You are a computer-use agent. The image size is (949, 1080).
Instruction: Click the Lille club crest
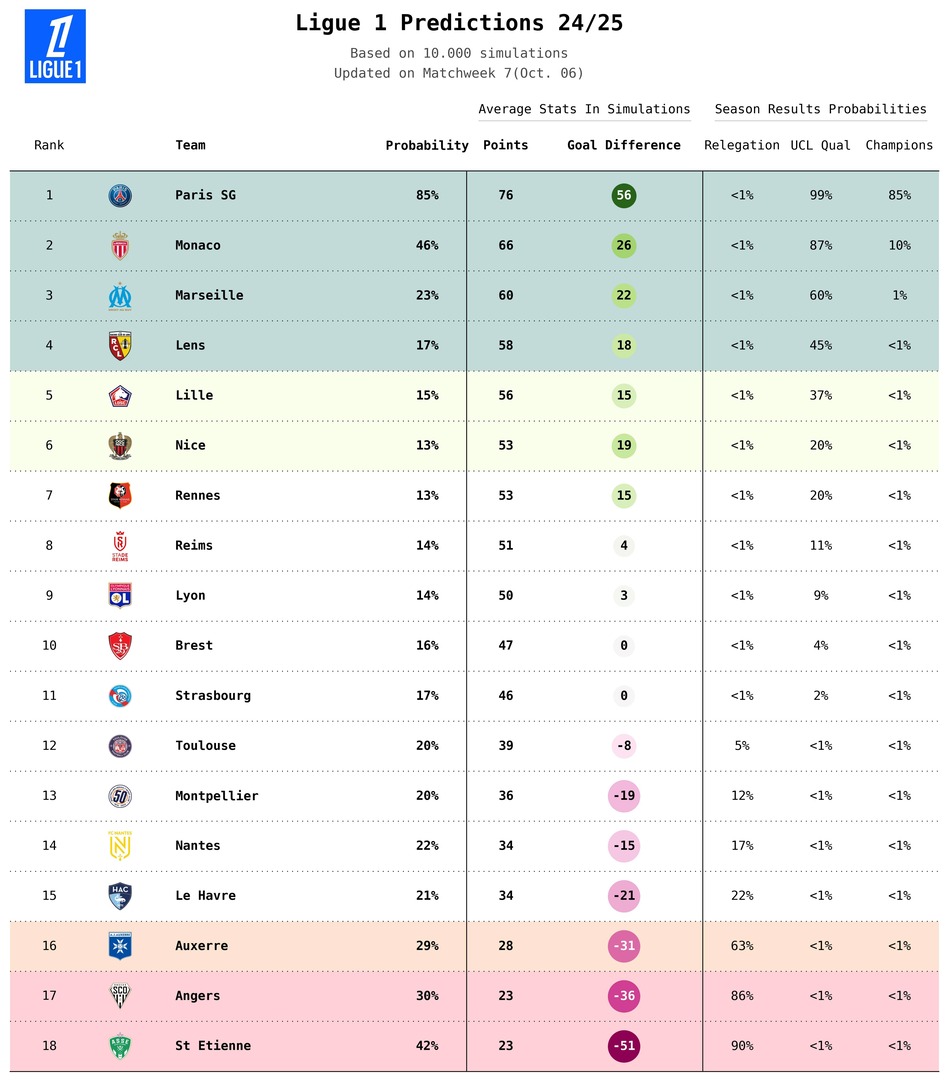120,396
